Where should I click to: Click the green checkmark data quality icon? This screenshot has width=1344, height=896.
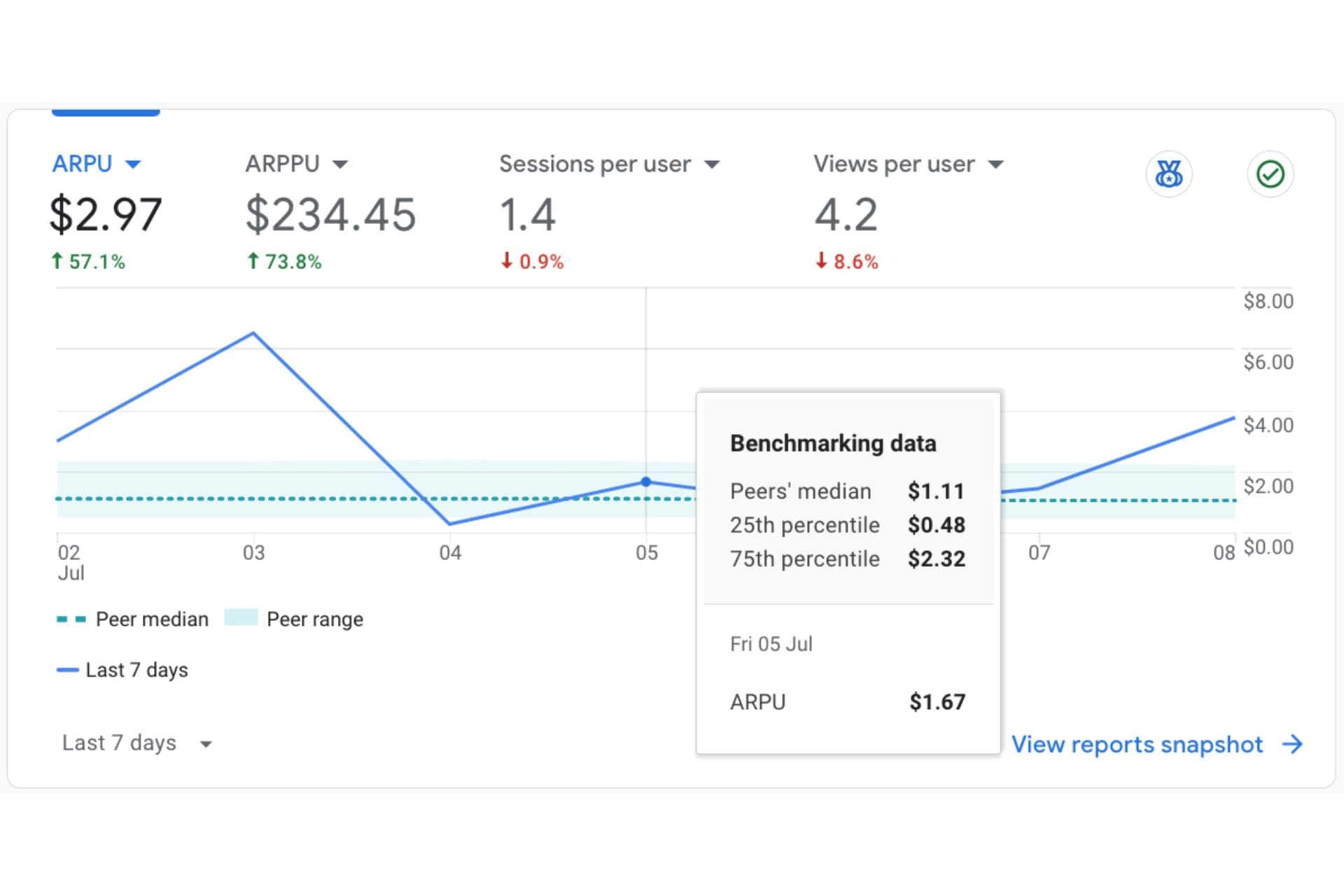click(x=1270, y=174)
